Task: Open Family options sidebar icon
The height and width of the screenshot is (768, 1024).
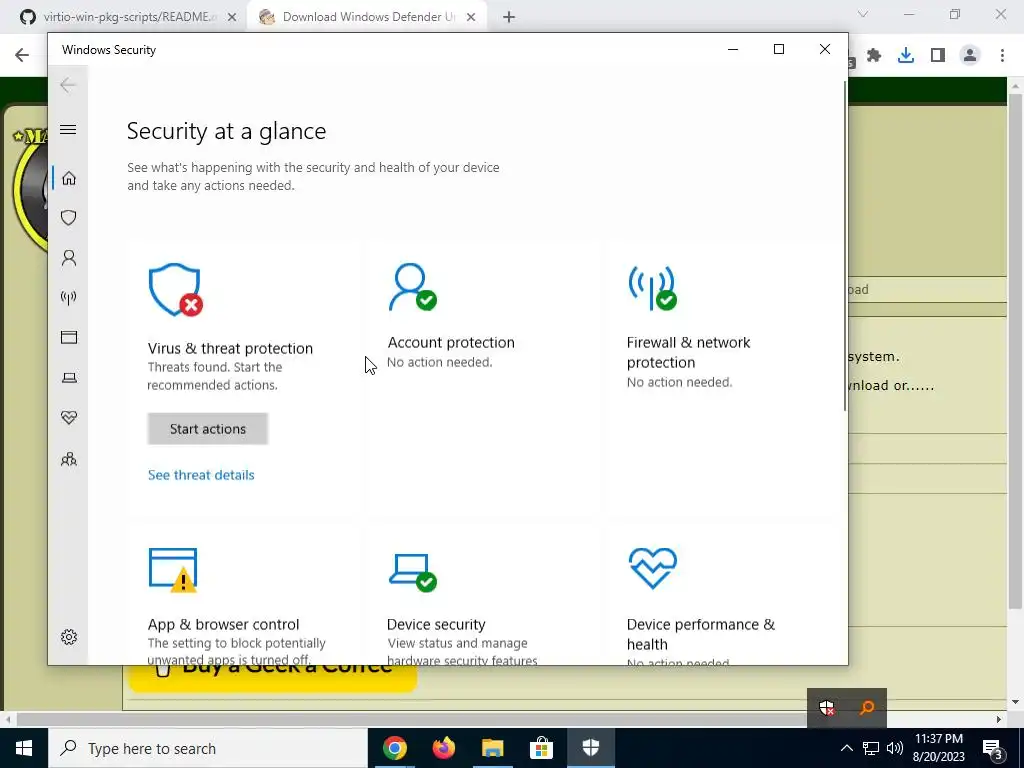Action: 69,460
